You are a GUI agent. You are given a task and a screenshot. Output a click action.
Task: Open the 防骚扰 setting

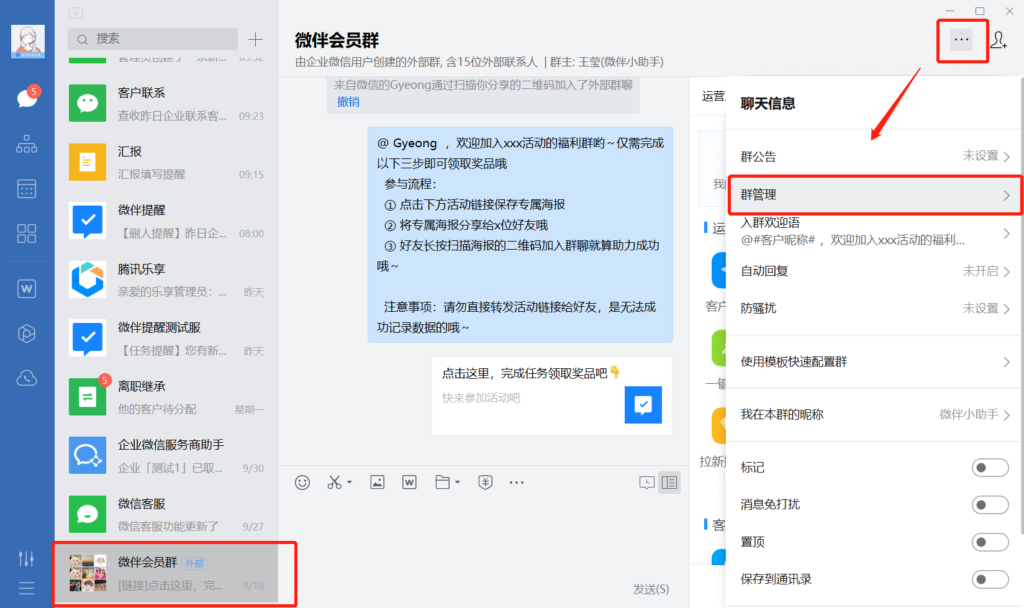click(874, 308)
